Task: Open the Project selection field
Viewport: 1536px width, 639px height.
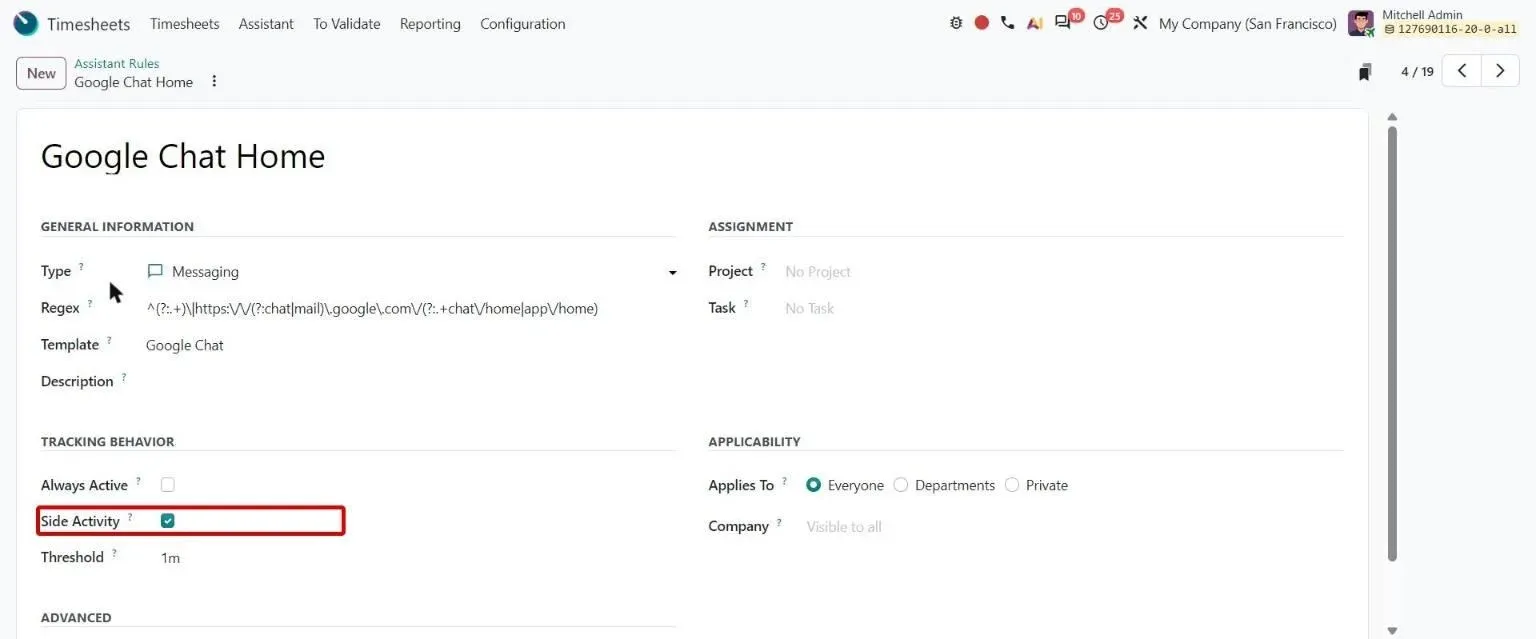Action: (x=1064, y=271)
